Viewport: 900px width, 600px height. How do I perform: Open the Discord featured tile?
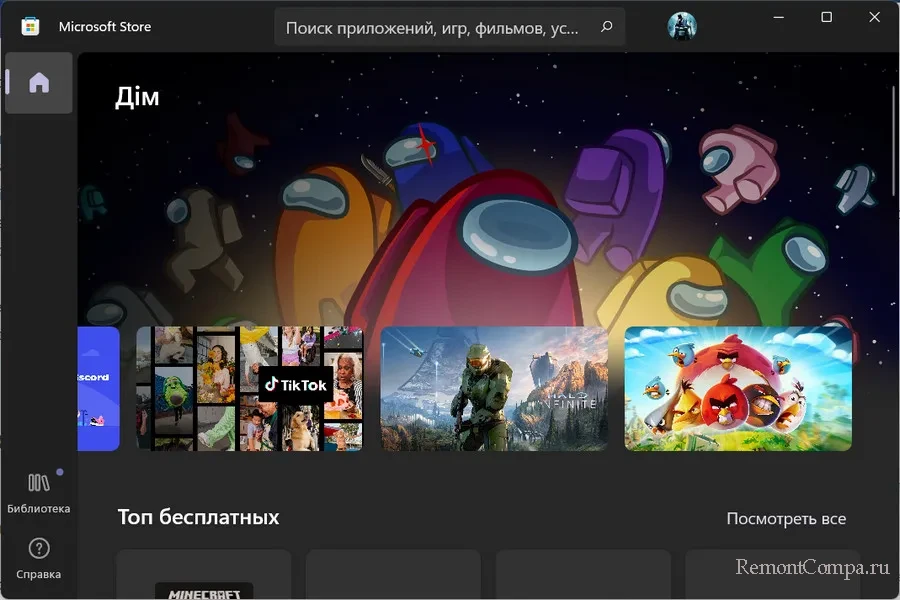click(98, 388)
